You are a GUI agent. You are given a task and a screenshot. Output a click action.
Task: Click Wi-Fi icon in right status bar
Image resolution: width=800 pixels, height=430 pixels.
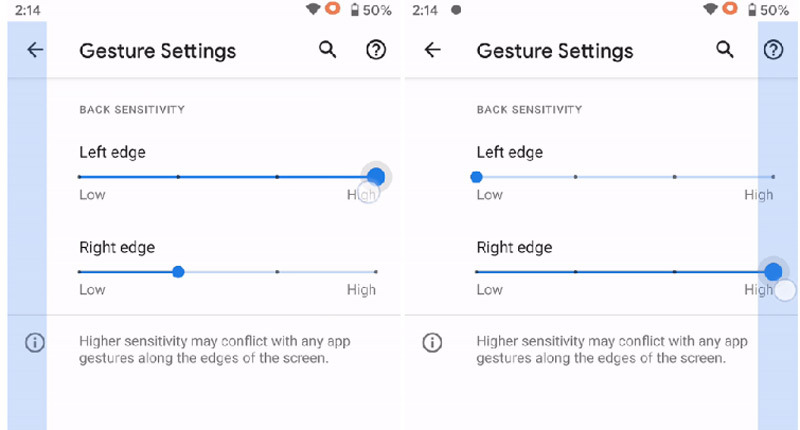tap(710, 9)
